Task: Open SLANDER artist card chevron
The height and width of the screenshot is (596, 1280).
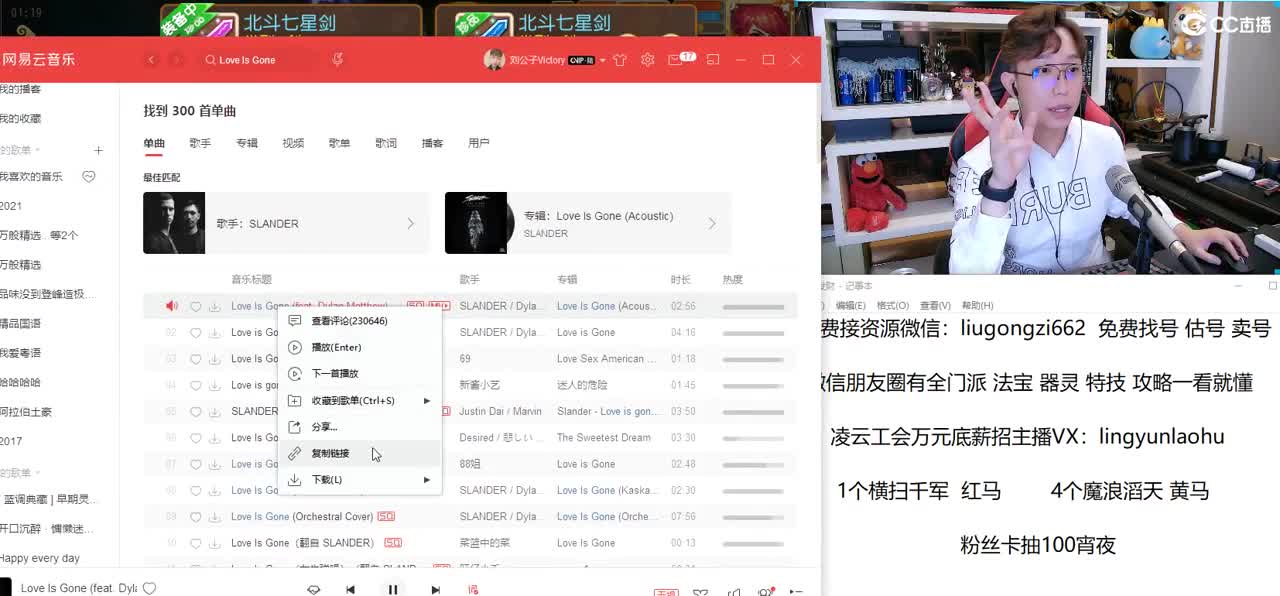Action: pos(410,223)
